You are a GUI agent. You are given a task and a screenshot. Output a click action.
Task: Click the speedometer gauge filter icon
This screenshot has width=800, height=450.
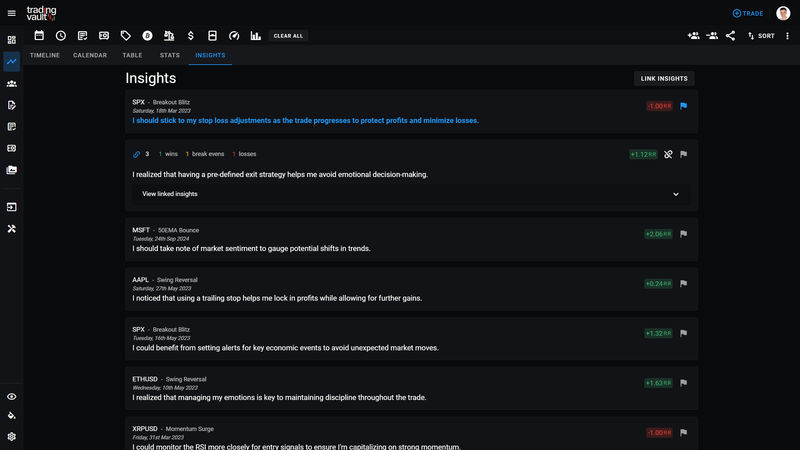pyautogui.click(x=234, y=36)
